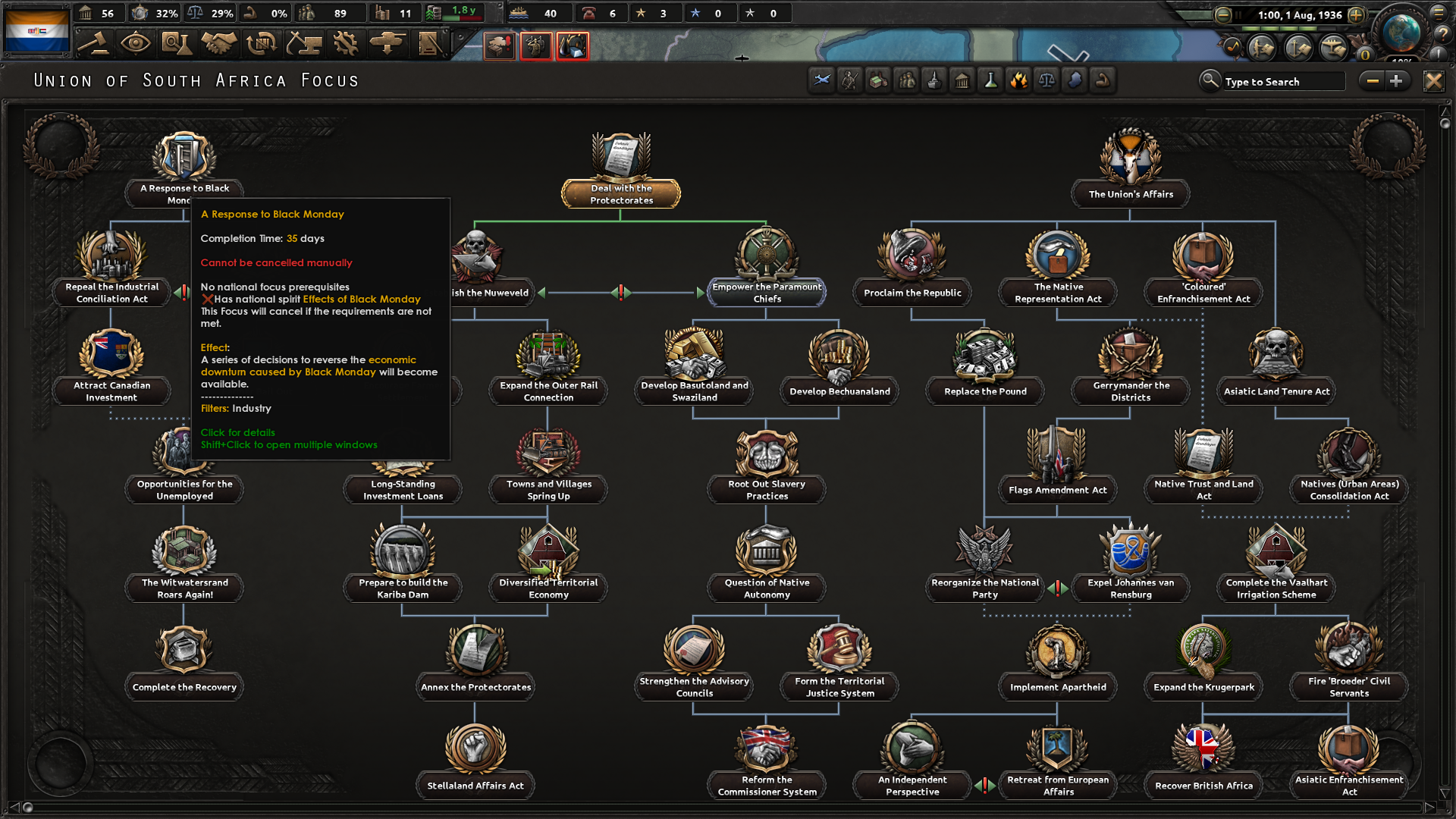Viewport: 1456px width, 819px height.
Task: Toggle the balance scales focus filter
Action: tap(1046, 80)
